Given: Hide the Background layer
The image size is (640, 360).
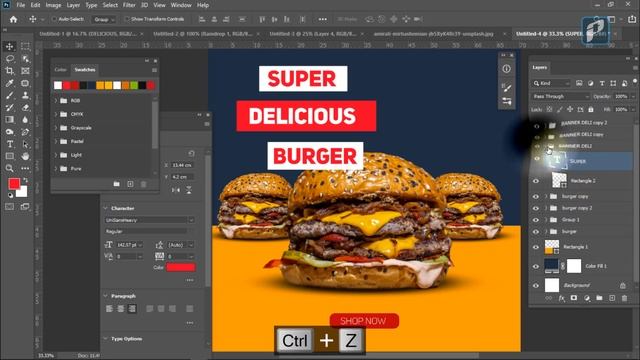Looking at the screenshot, I should click(536, 285).
